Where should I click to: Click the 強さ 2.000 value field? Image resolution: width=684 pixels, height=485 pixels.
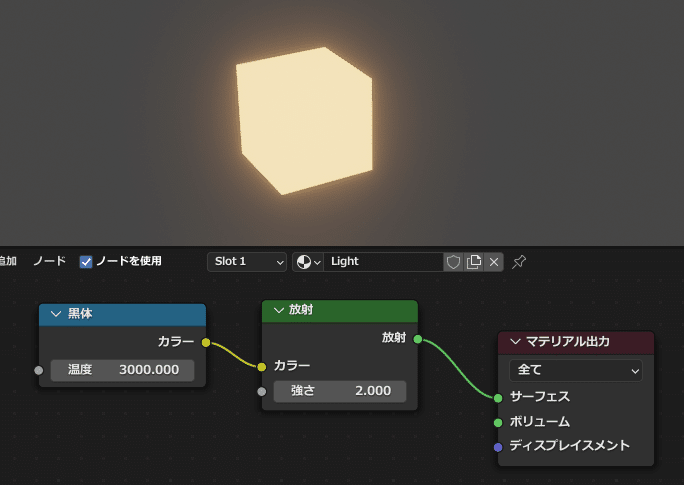click(340, 391)
